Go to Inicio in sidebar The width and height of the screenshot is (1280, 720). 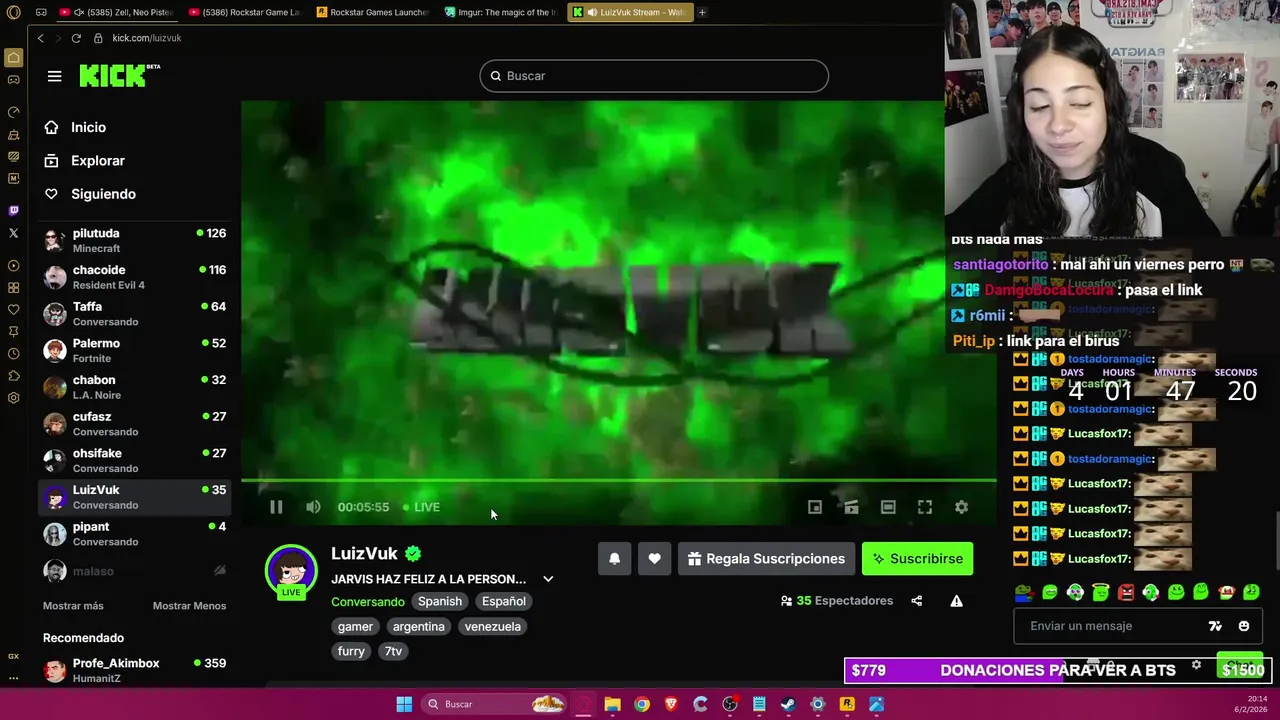(x=88, y=127)
